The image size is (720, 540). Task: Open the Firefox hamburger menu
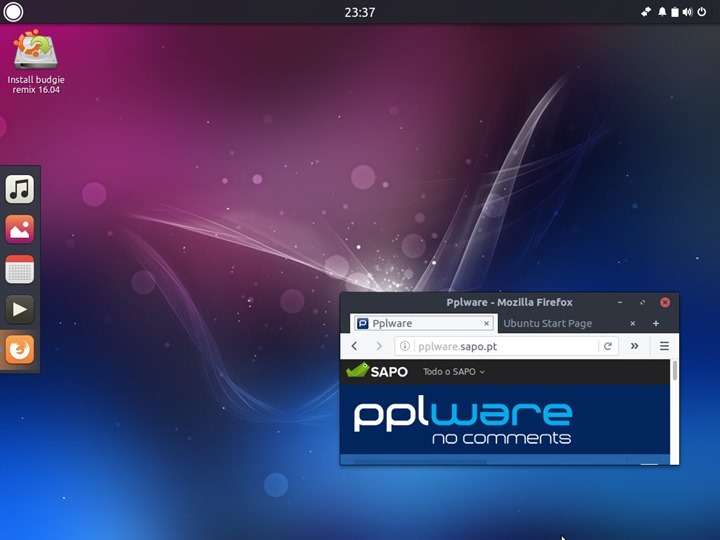(x=664, y=346)
